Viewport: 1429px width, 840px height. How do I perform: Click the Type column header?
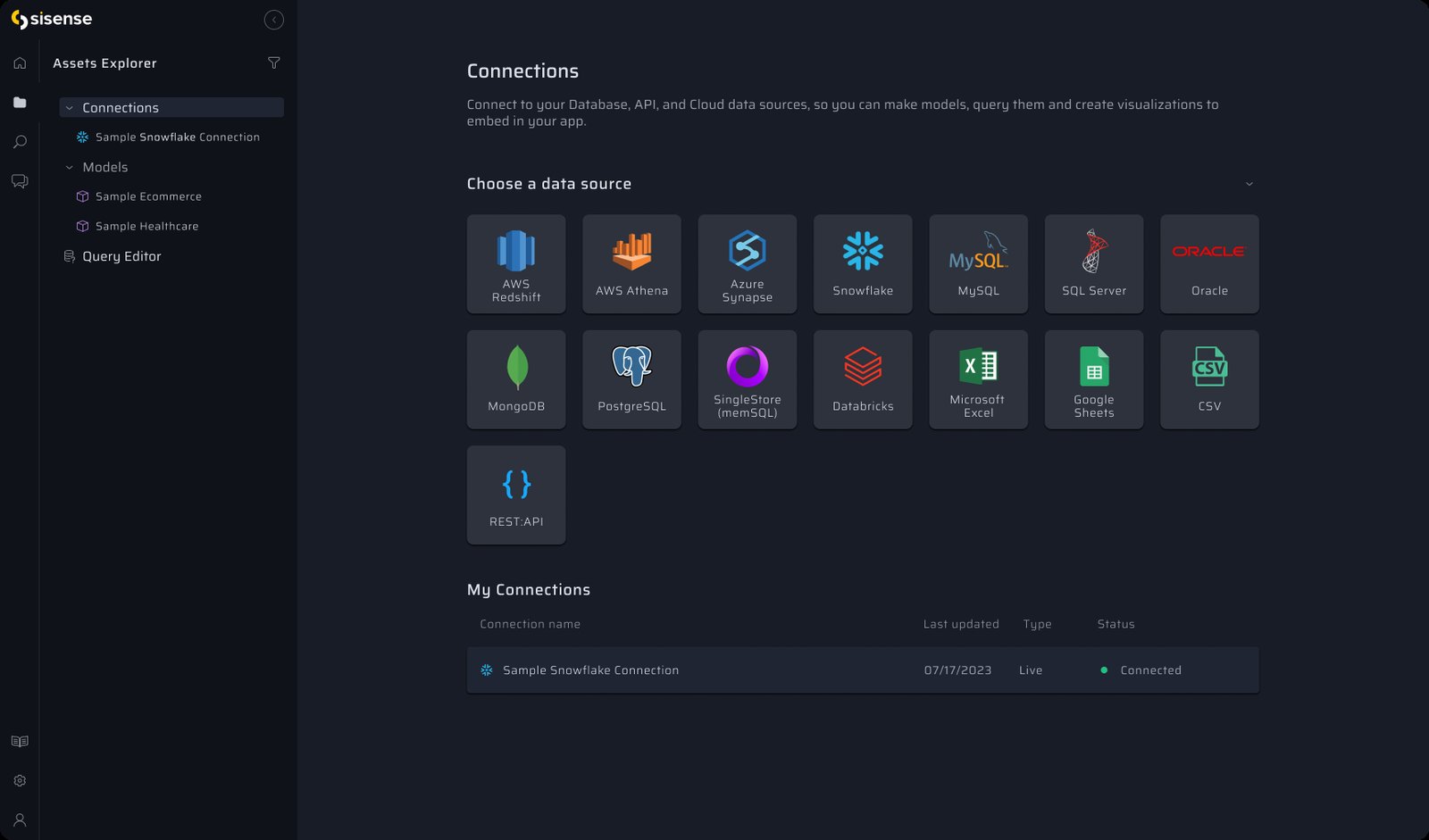point(1037,624)
